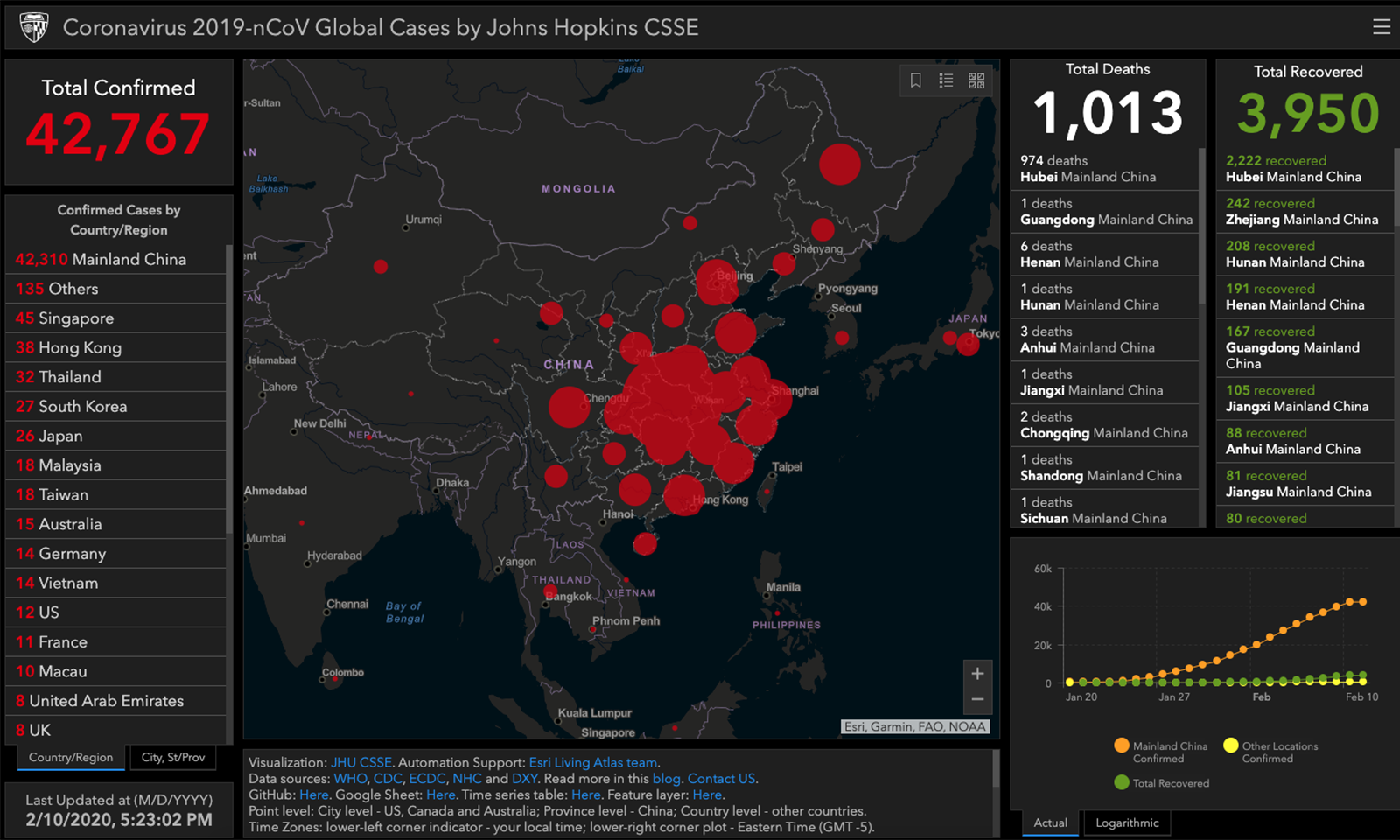
Task: Select the 10 Macau row
Action: pyautogui.click(x=115, y=671)
